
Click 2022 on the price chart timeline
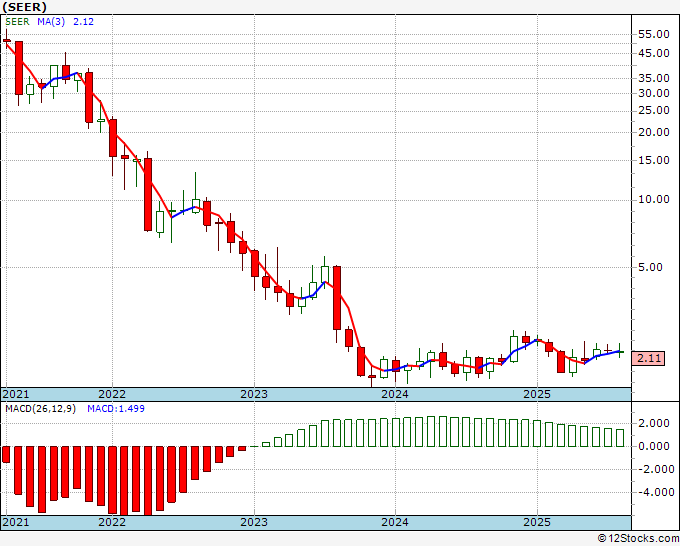[x=112, y=394]
